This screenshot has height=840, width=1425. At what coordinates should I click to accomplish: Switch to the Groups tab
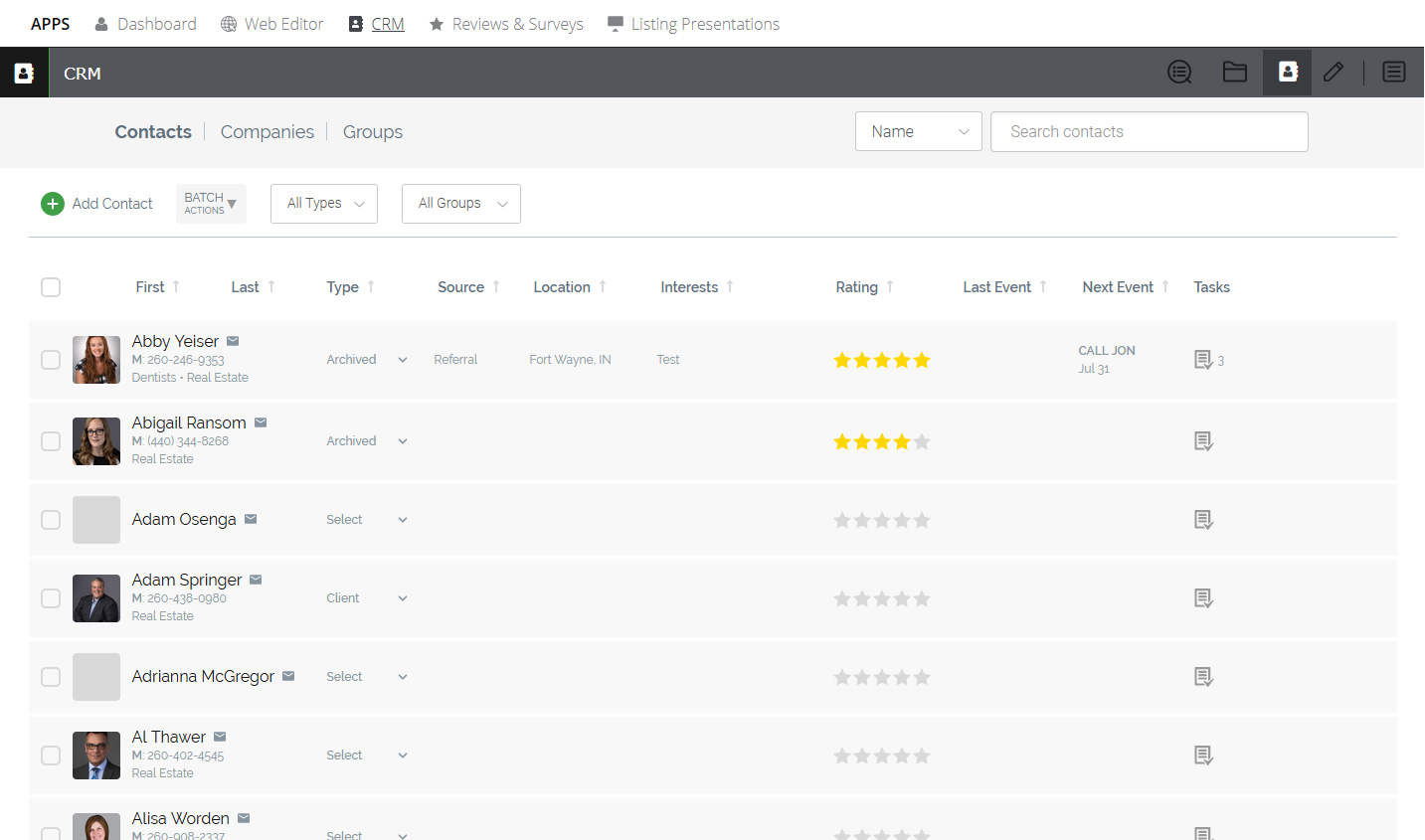pos(373,131)
